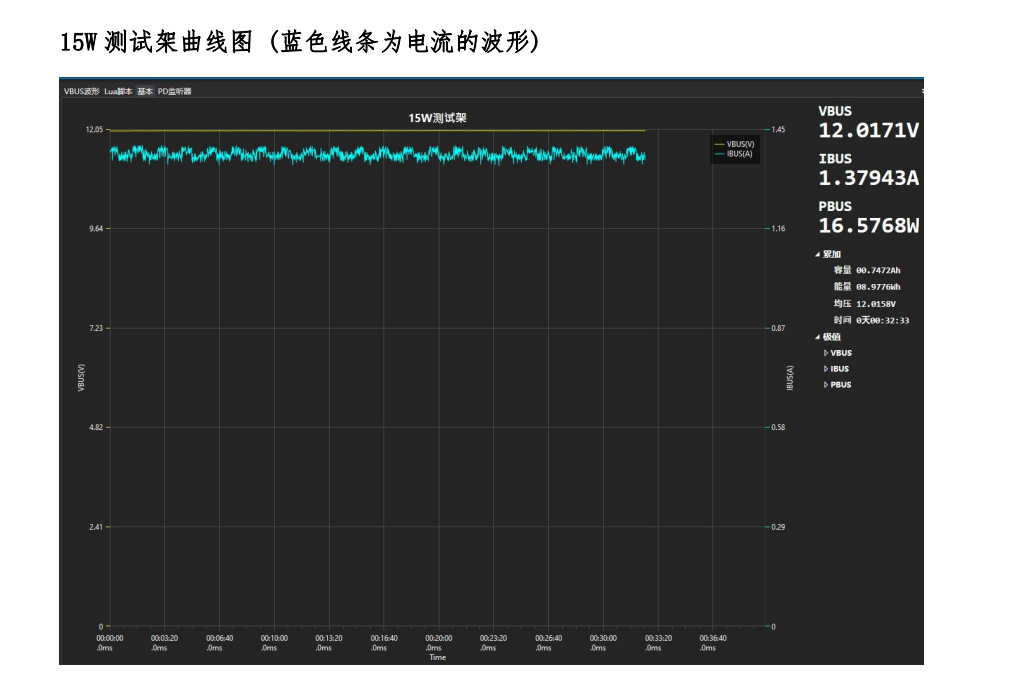Click the IBUS(A) legend entry

tap(740, 153)
